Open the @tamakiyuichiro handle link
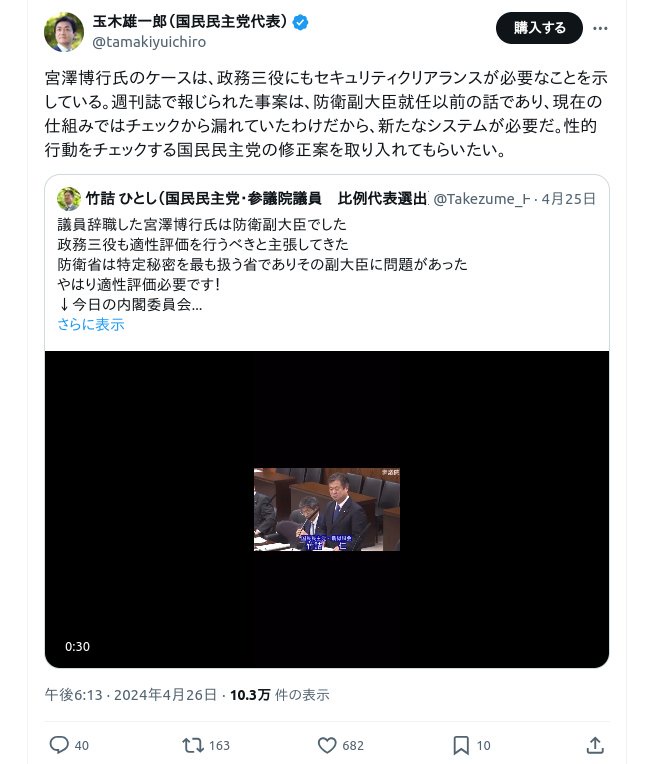The height and width of the screenshot is (764, 645). tap(149, 42)
